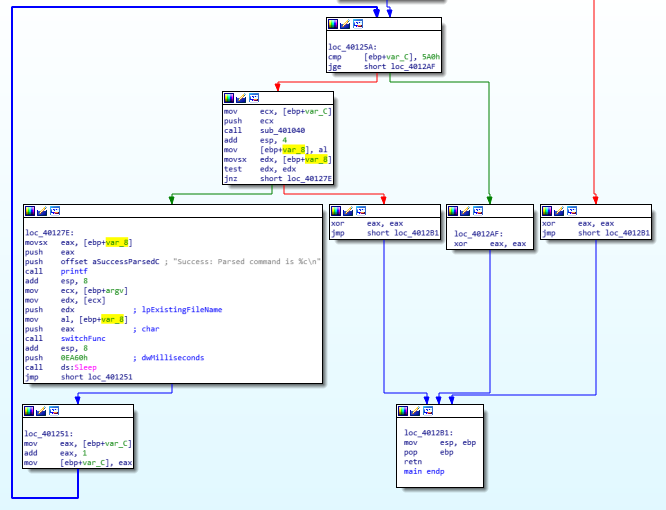Image resolution: width=666 pixels, height=510 pixels.
Task: Click the push ecx instruction
Action: click(x=249, y=121)
